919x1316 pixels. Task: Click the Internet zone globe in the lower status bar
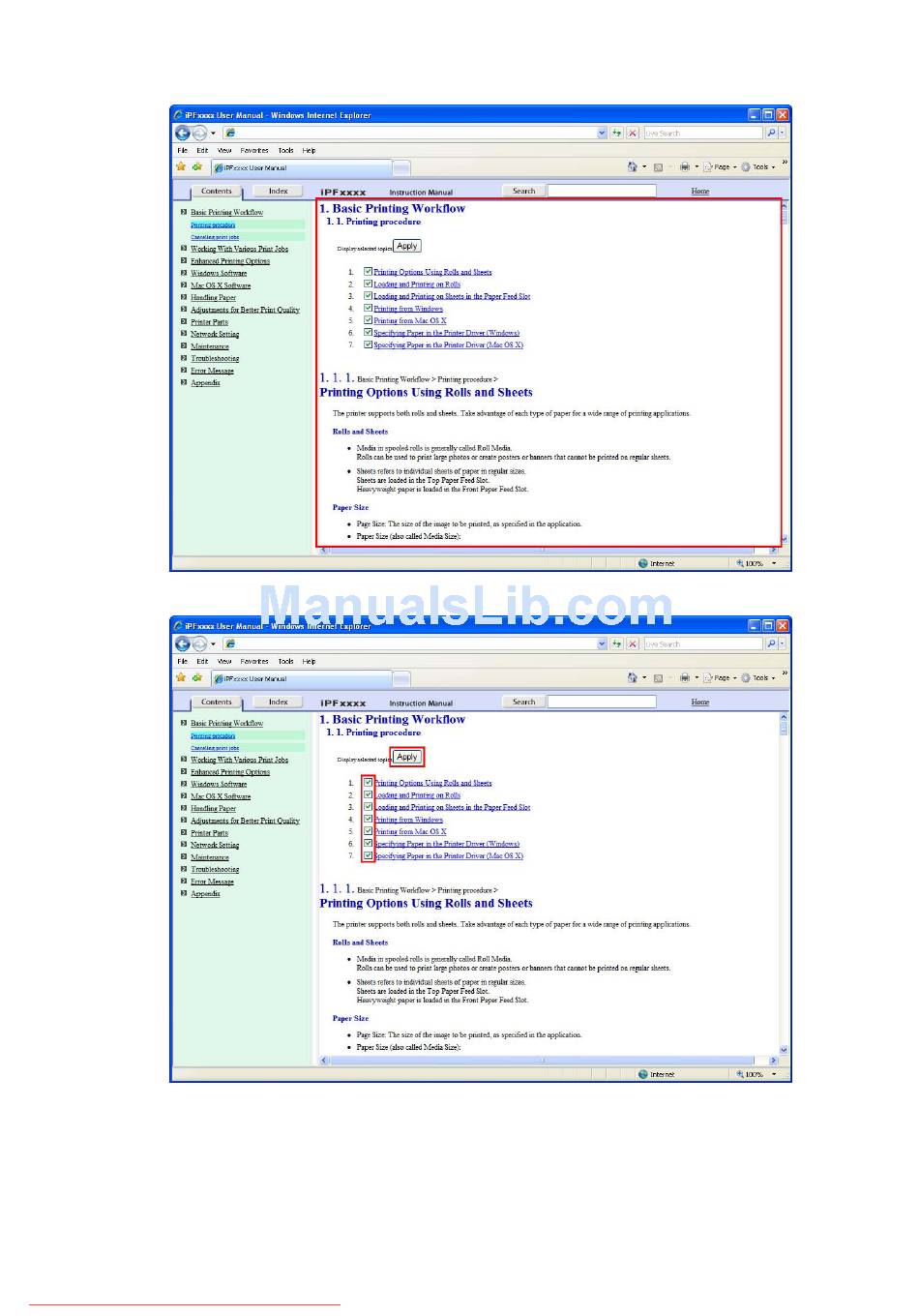pos(643,1074)
